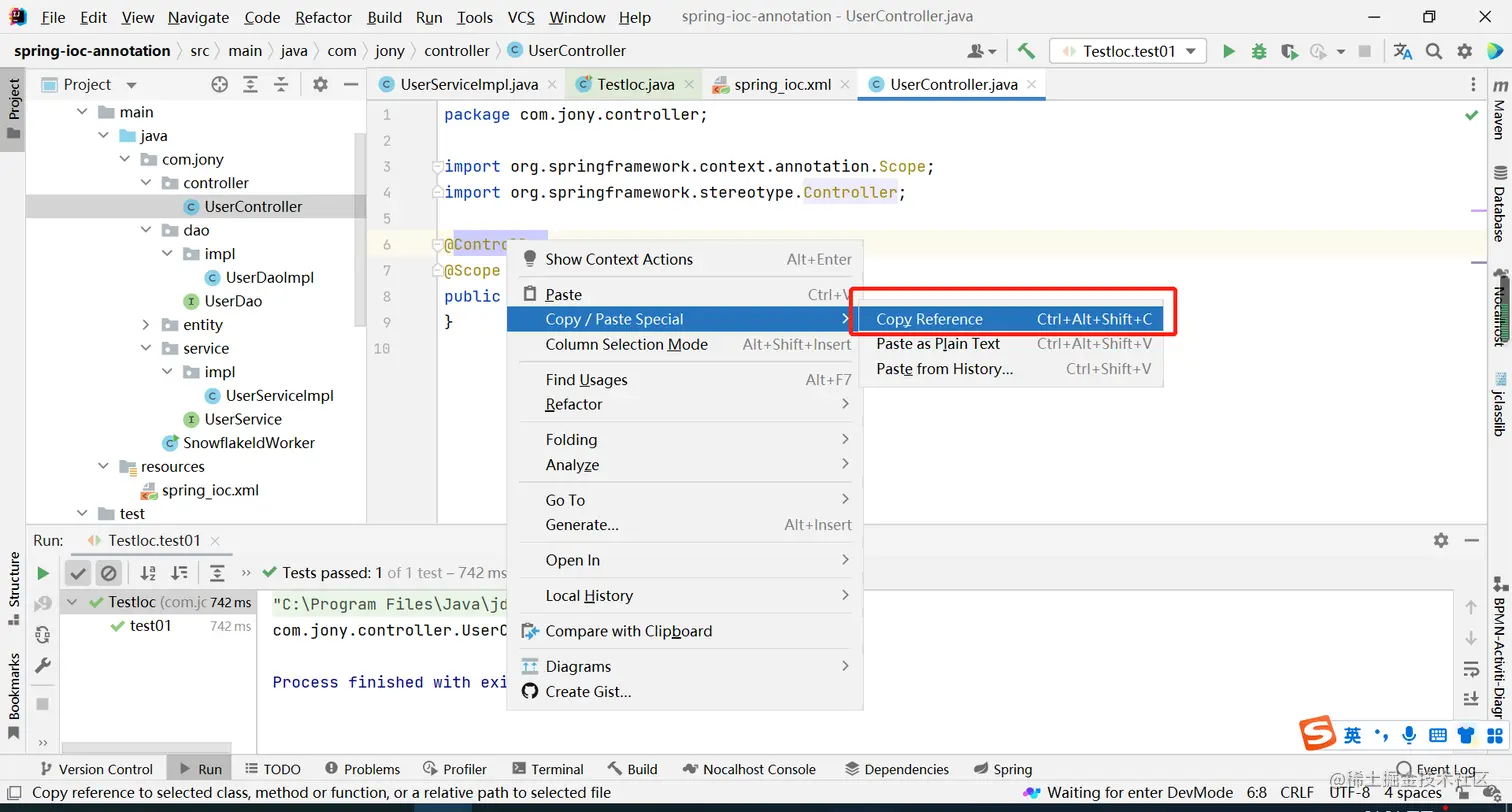The width and height of the screenshot is (1512, 812).
Task: Jump to next output with the down arrow
Action: 1471,638
